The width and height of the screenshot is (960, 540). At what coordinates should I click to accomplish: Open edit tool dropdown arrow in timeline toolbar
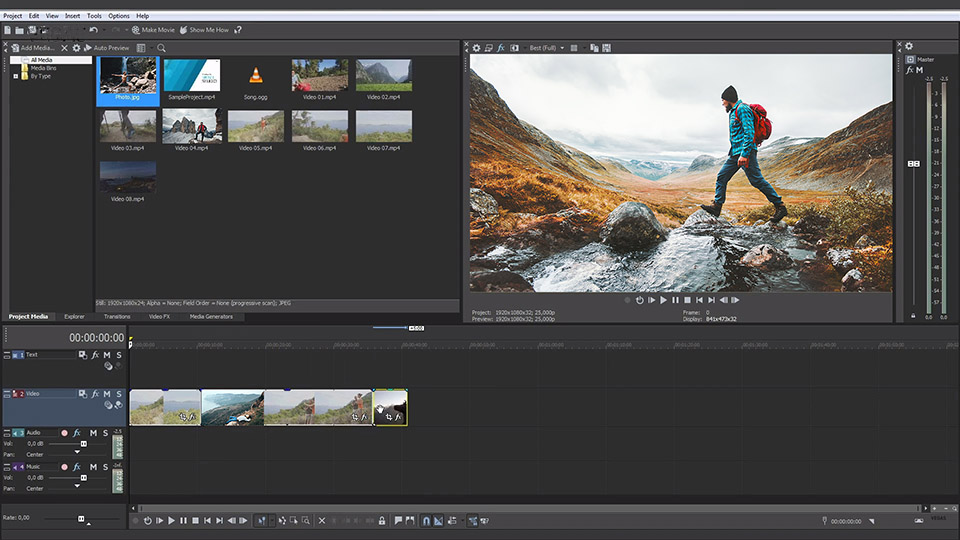click(272, 521)
